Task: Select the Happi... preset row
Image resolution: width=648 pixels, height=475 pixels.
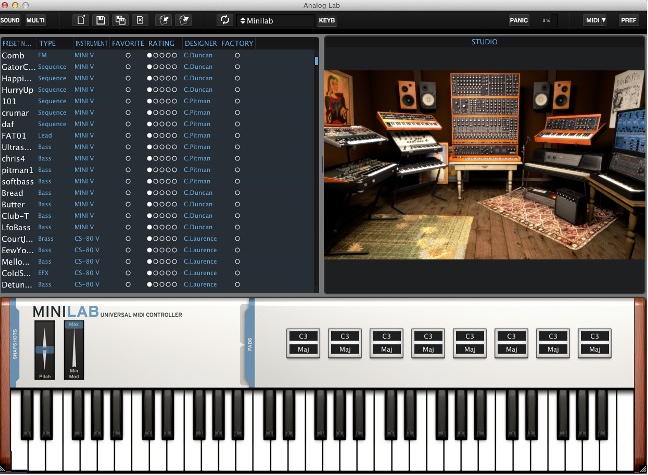Action: pyautogui.click(x=159, y=79)
